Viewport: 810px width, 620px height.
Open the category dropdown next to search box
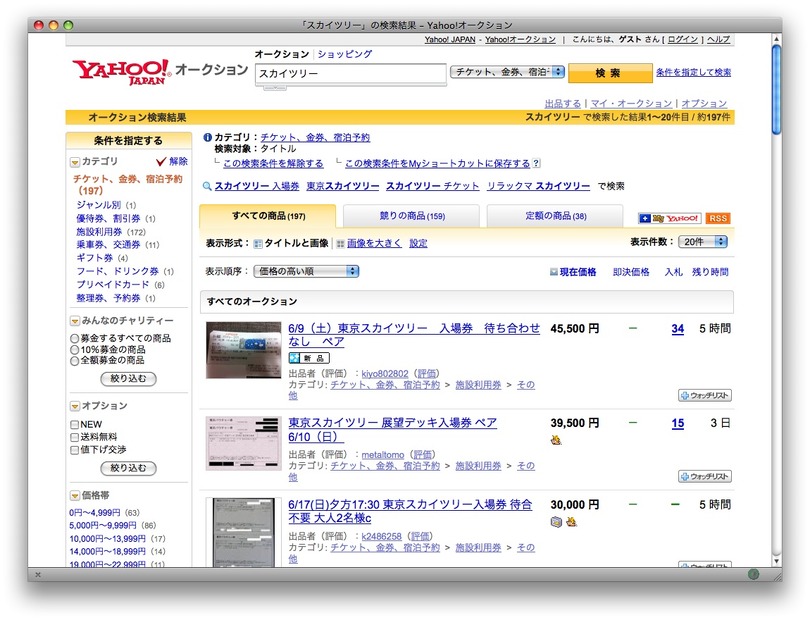point(507,72)
